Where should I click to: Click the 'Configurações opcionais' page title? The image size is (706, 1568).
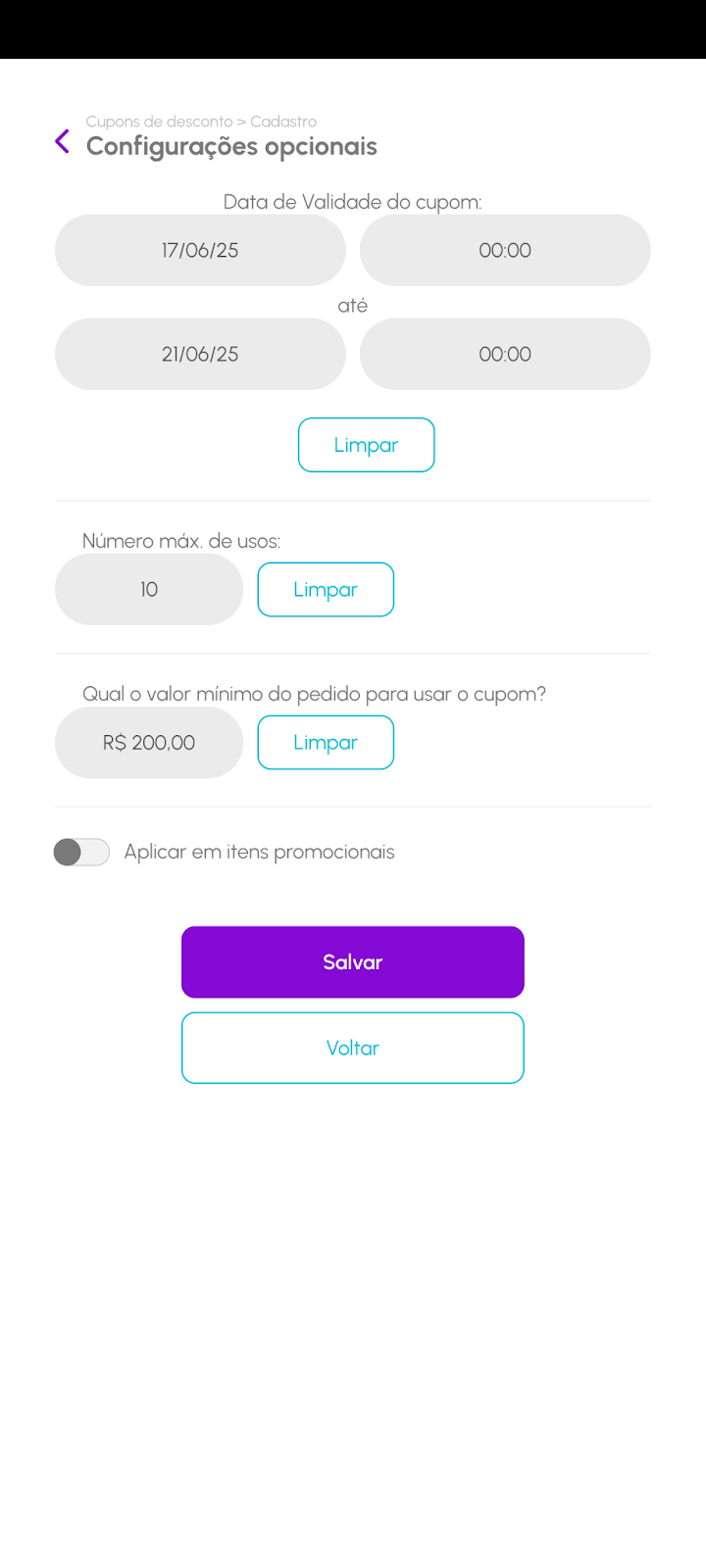point(231,147)
